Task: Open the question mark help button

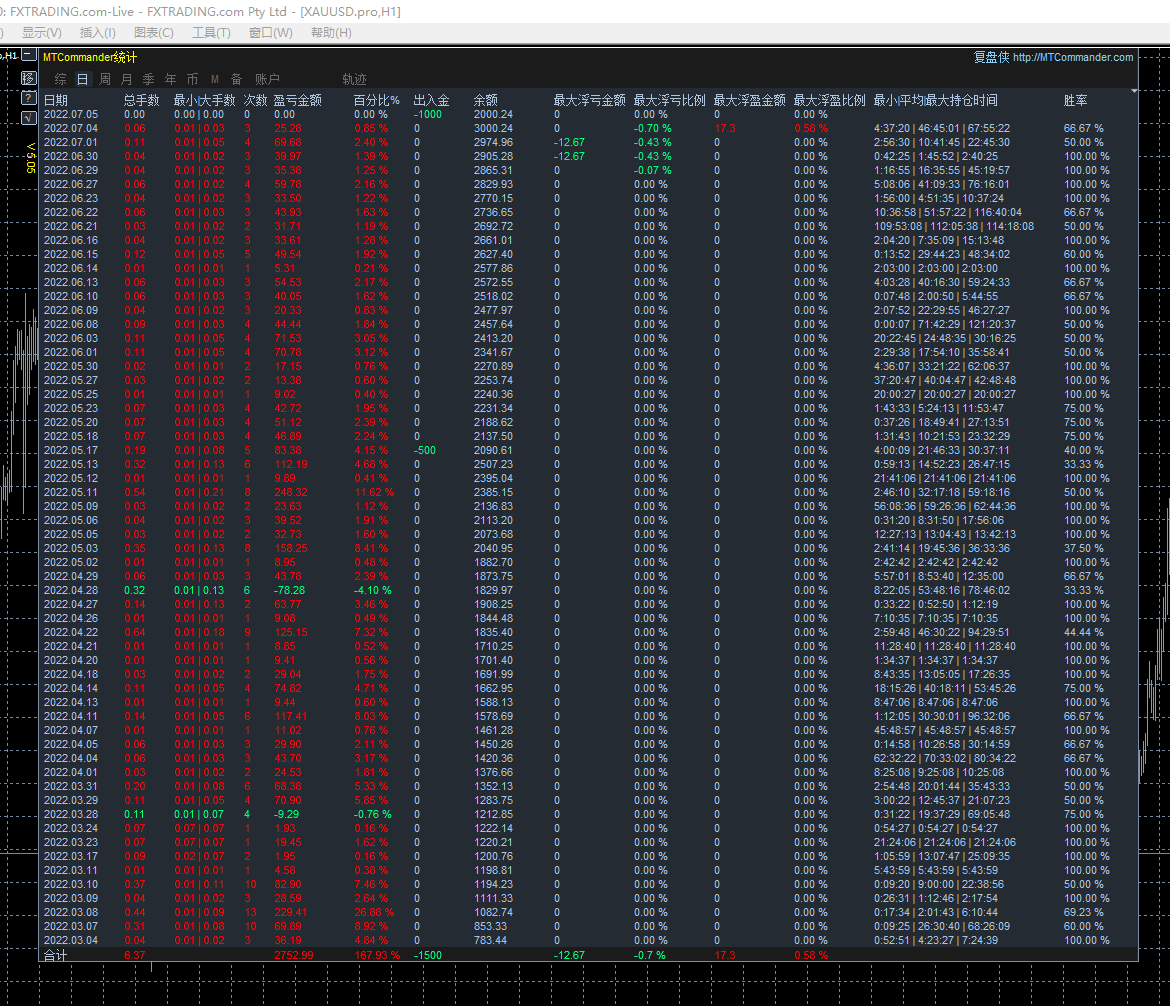Action: (28, 98)
